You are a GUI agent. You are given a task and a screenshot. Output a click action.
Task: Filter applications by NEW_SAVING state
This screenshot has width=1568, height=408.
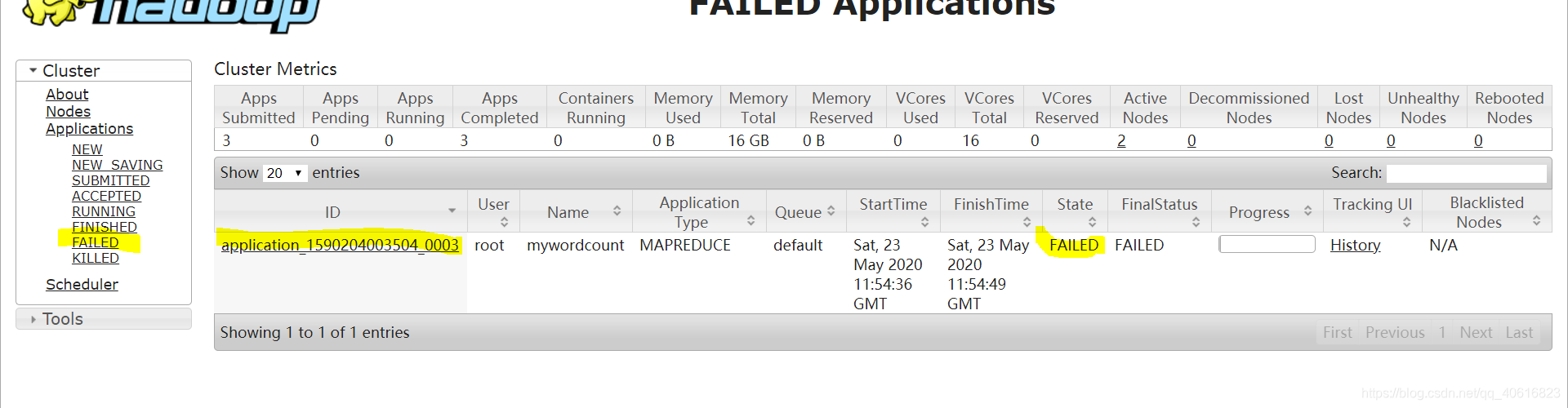(117, 166)
